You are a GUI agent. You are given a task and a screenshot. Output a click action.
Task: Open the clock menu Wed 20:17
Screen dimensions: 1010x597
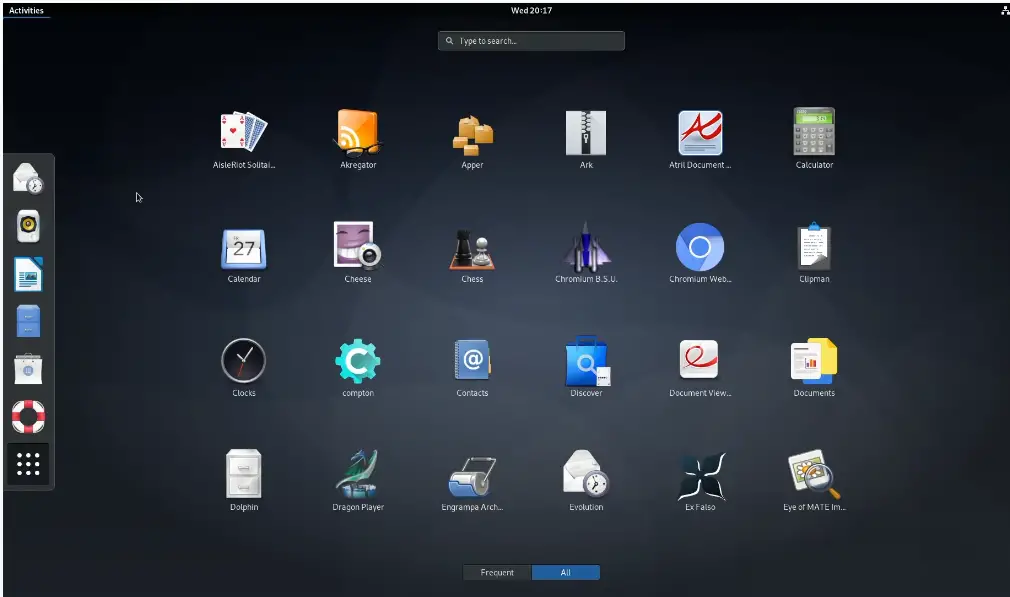tap(531, 10)
